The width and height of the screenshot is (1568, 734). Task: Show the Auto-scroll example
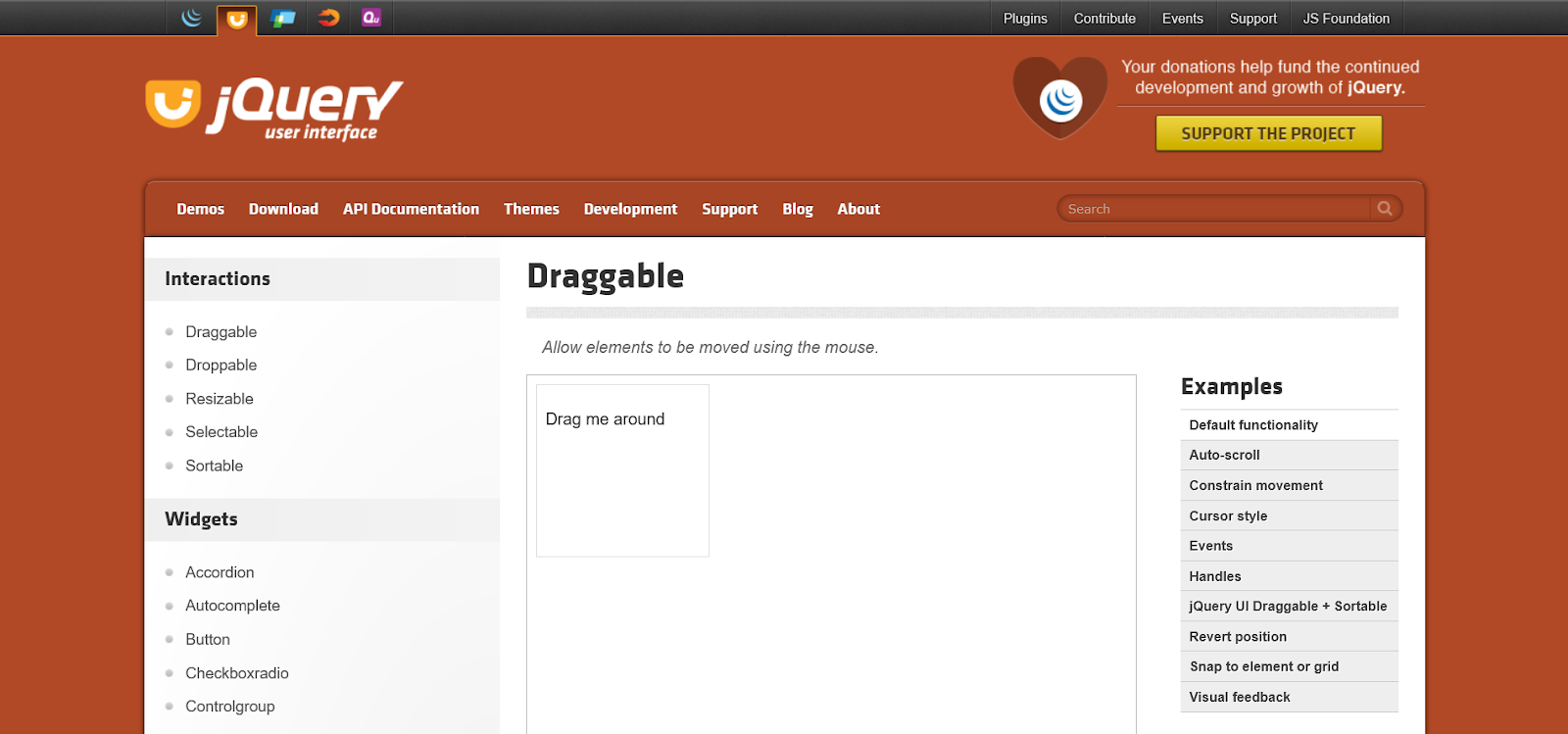[1290, 456]
